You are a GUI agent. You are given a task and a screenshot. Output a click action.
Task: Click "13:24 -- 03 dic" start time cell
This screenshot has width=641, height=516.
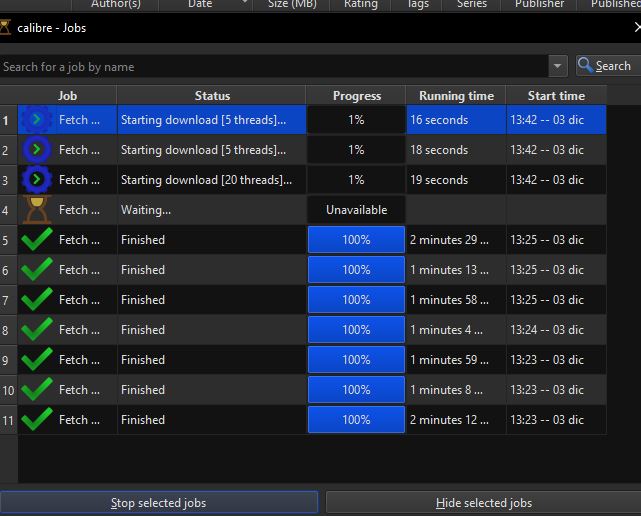coord(556,330)
